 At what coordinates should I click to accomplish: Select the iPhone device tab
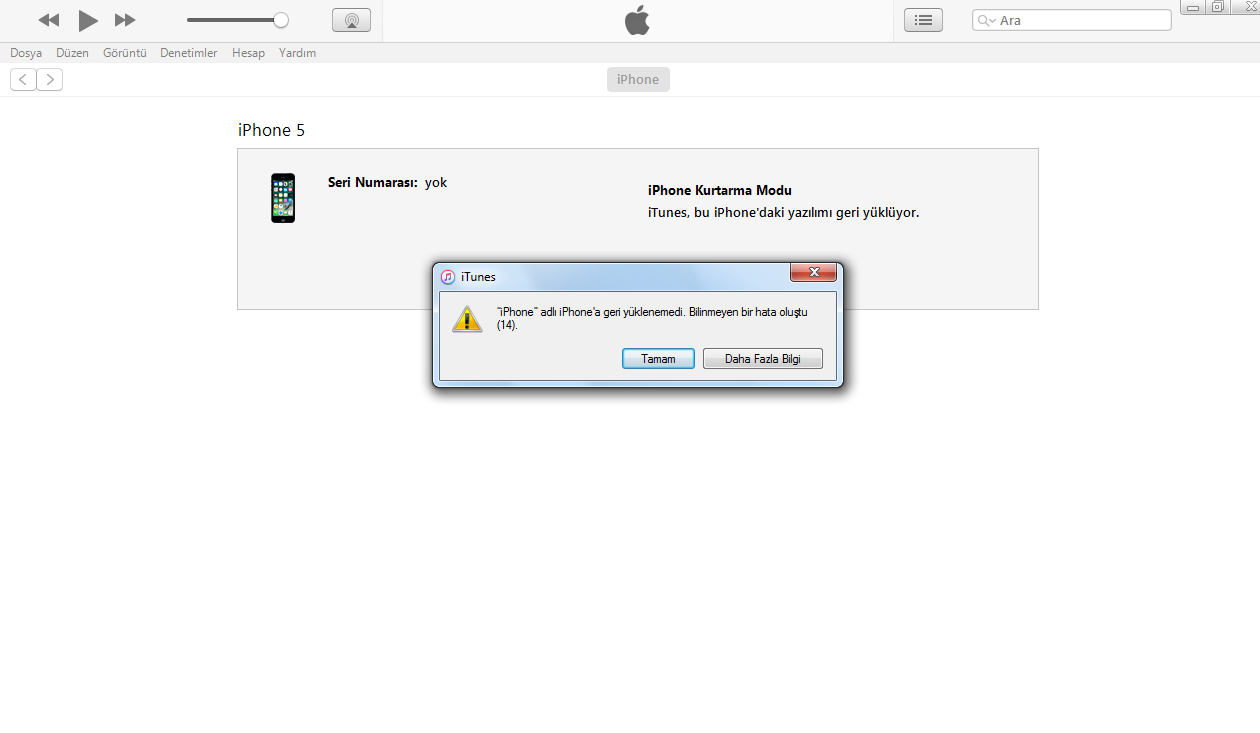(x=638, y=80)
